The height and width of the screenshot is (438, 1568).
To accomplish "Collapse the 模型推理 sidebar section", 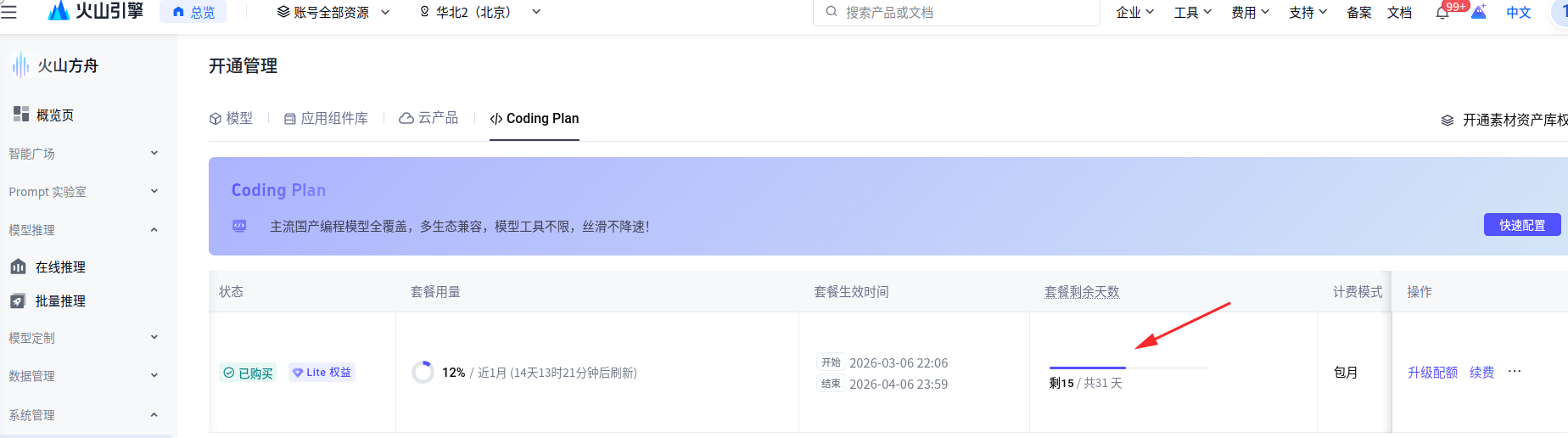I will click(x=154, y=230).
